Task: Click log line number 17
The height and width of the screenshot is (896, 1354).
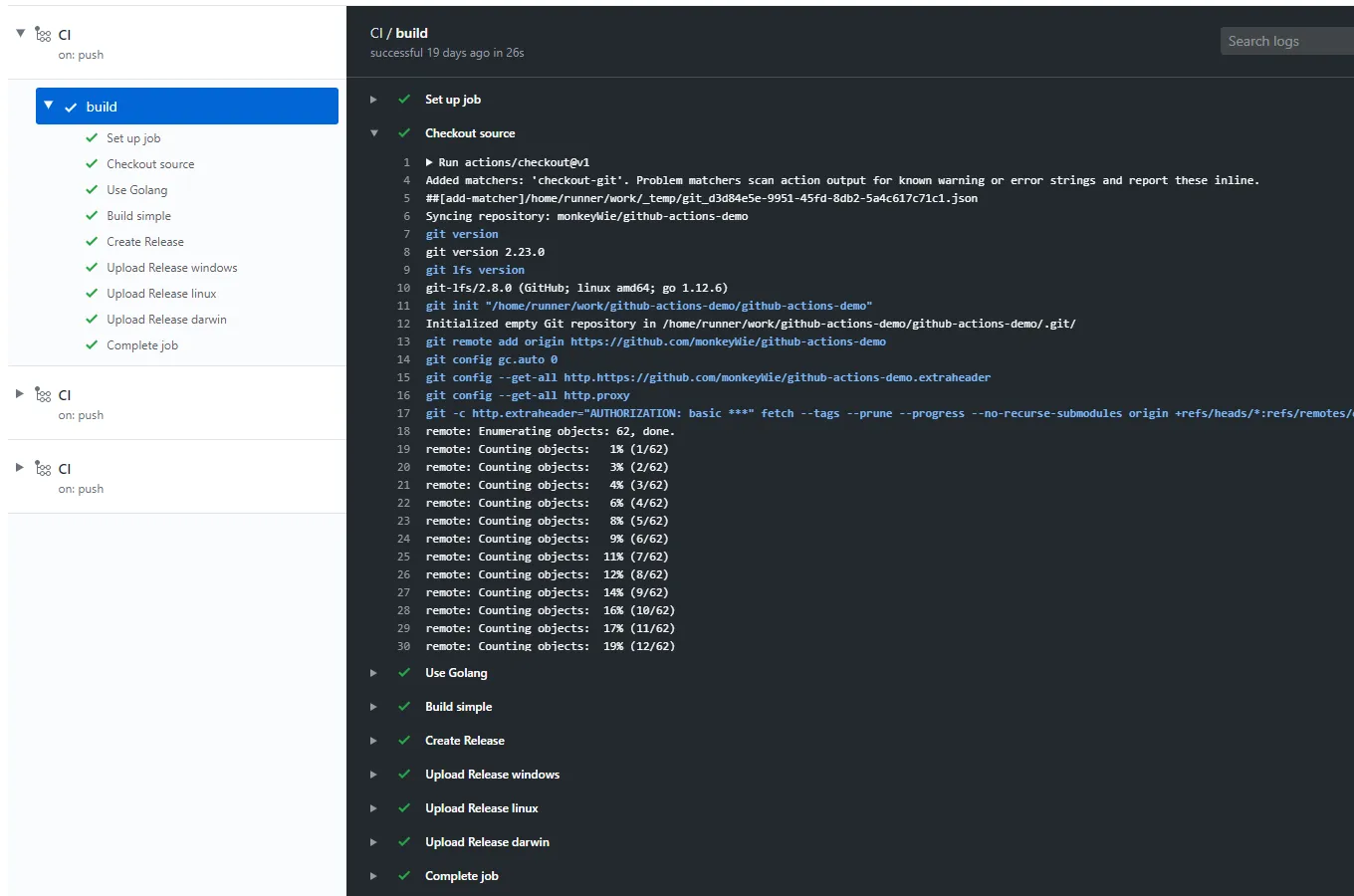Action: click(403, 413)
